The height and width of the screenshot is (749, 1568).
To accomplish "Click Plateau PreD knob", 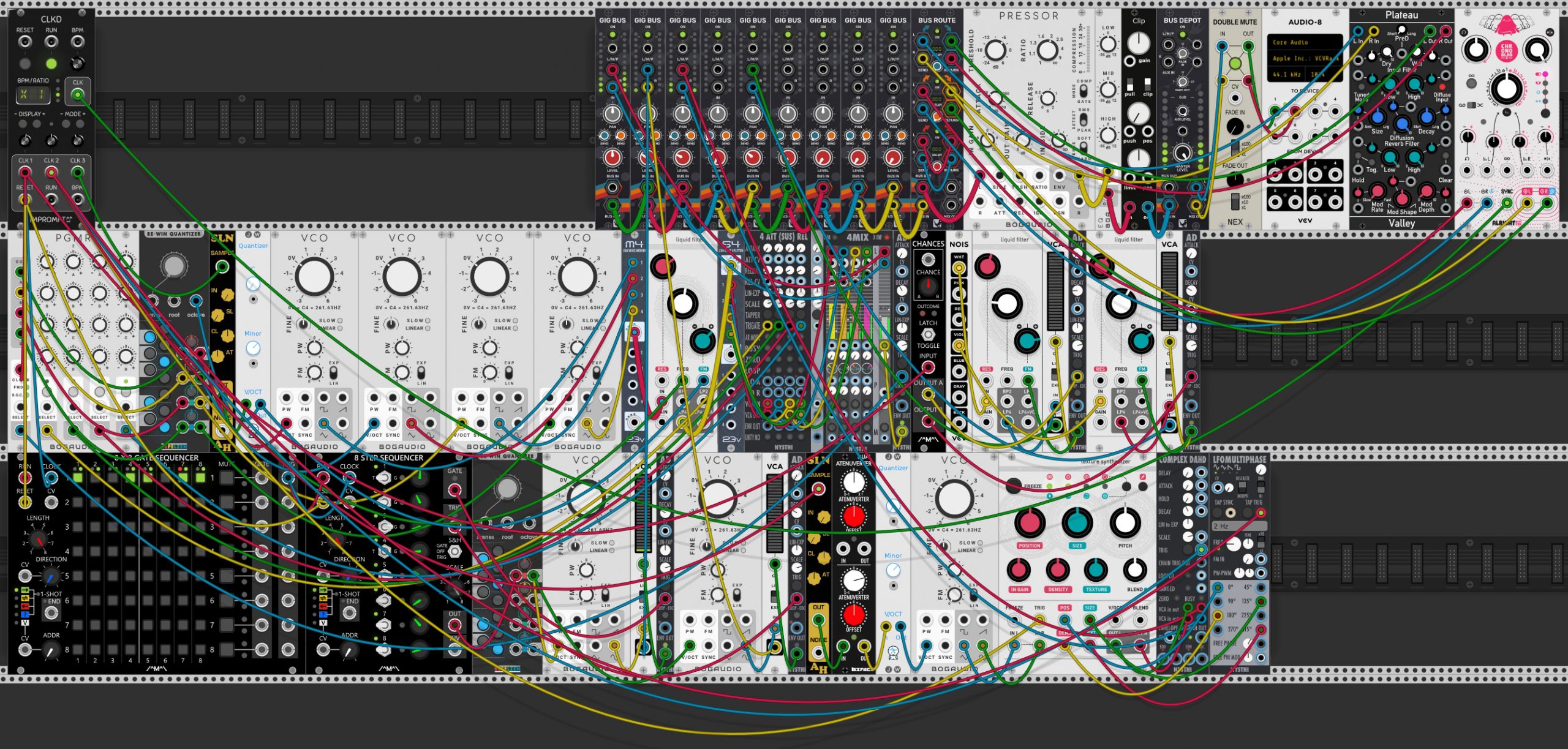I will (x=1401, y=29).
